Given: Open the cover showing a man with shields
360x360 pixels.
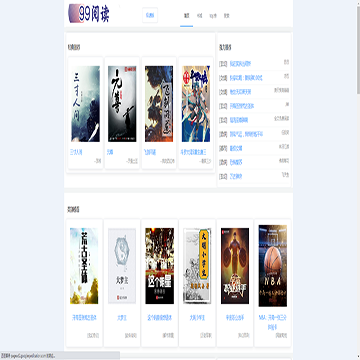Looking at the screenshot, I should click(x=235, y=266).
